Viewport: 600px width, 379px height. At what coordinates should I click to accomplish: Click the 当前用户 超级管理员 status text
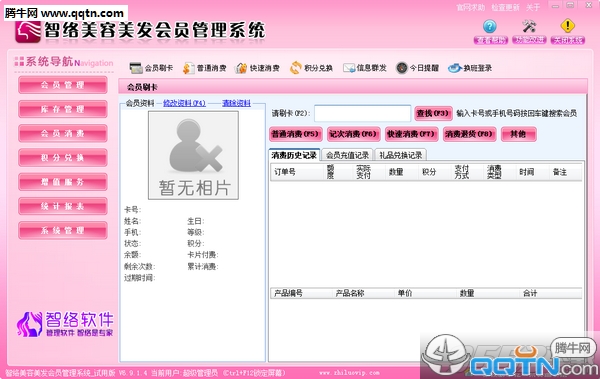(184, 373)
